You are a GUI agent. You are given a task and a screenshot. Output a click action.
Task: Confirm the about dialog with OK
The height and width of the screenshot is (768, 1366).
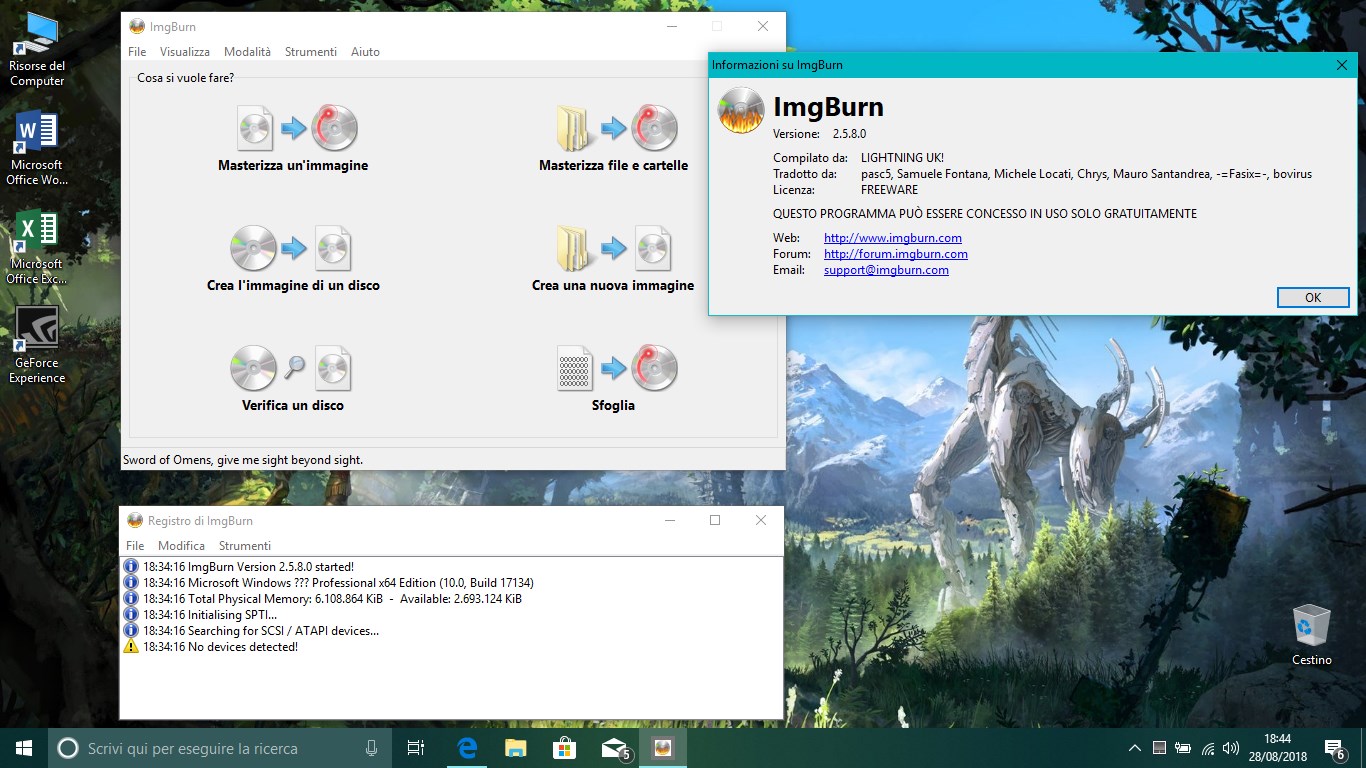(1313, 297)
